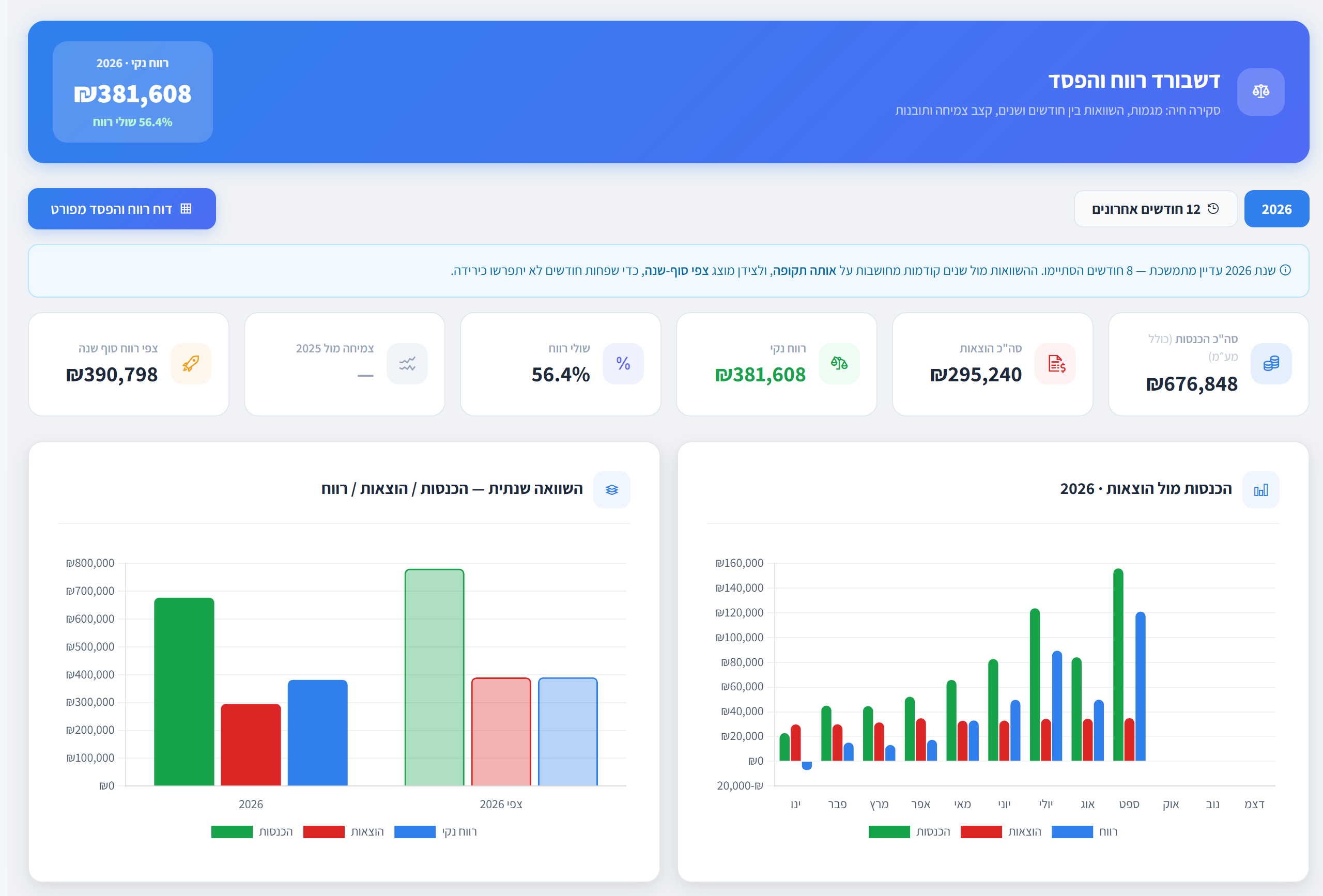Click the green ₪381,608 net profit card value
This screenshot has height=896, width=1323.
(x=760, y=375)
